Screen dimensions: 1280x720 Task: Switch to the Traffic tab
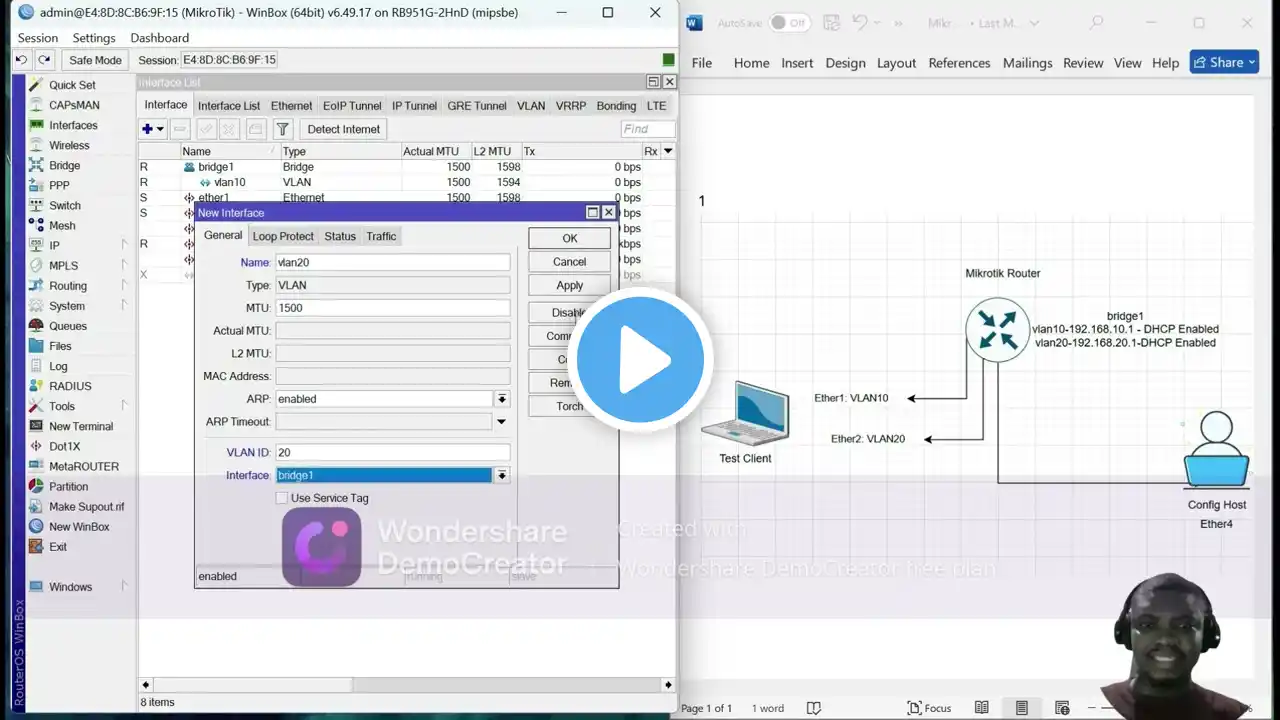point(381,236)
